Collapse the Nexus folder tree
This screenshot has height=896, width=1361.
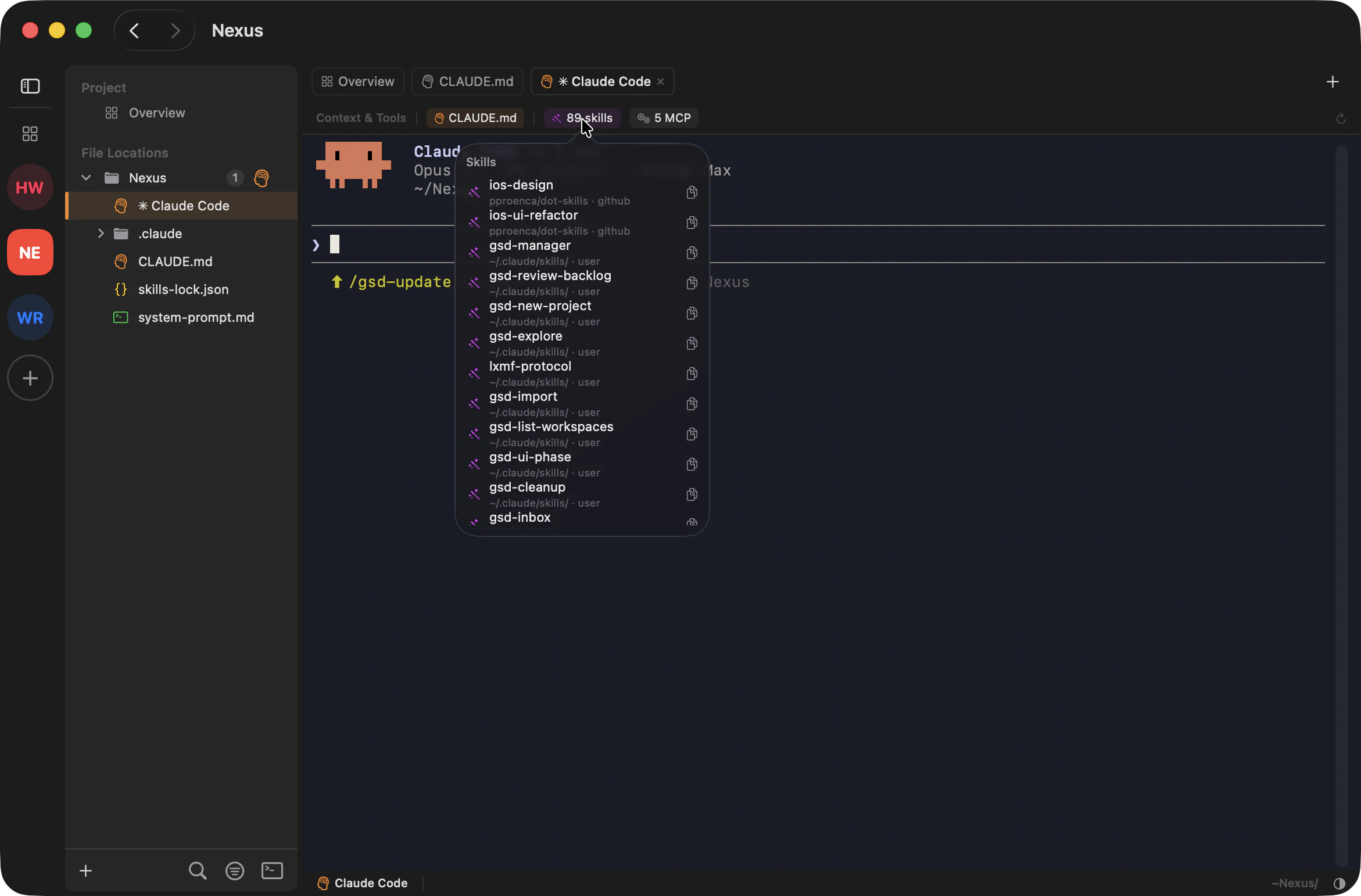pyautogui.click(x=85, y=178)
